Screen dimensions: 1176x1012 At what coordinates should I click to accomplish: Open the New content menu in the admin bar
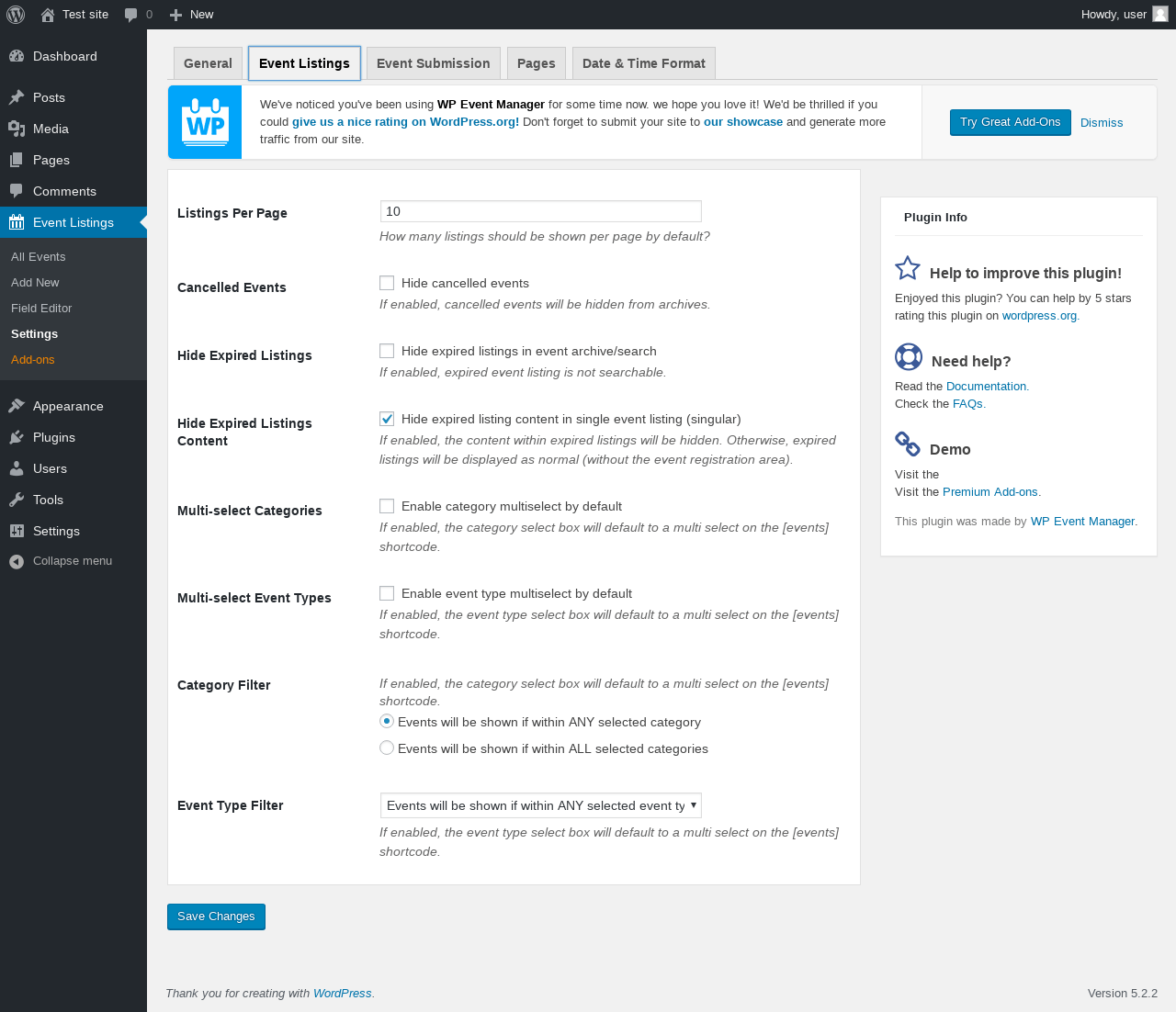[x=192, y=15]
